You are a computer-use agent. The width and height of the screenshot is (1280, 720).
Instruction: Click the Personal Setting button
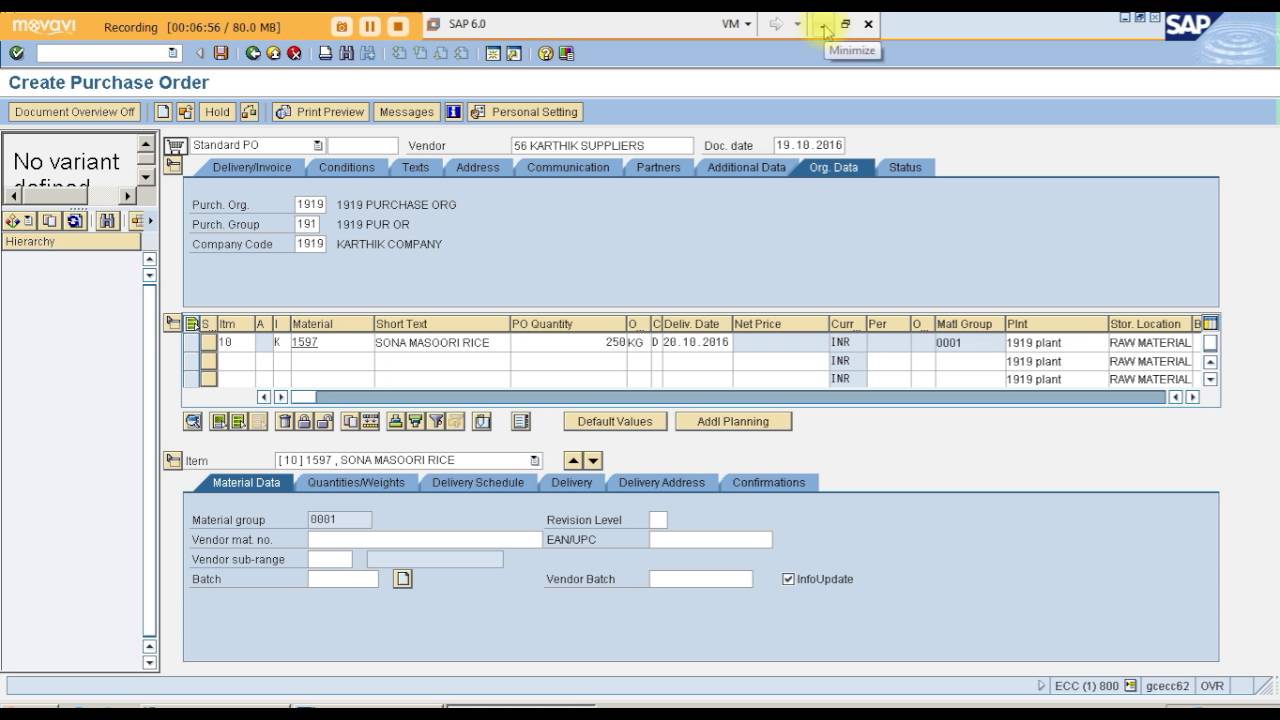525,112
